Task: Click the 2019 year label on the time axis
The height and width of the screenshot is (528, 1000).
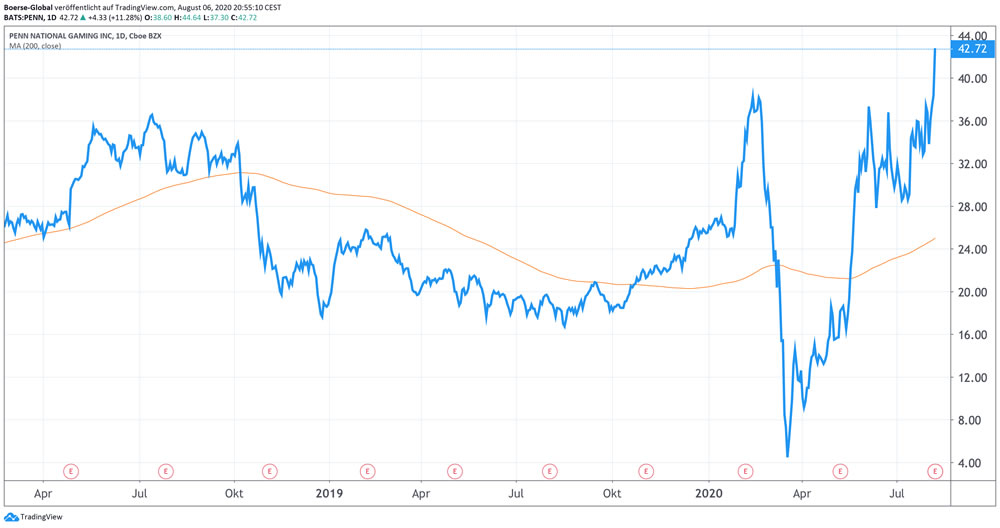Action: click(329, 494)
